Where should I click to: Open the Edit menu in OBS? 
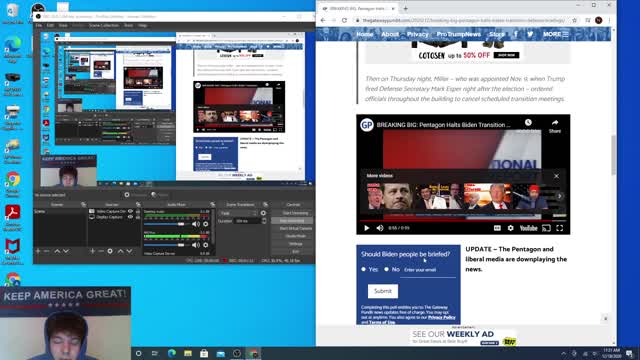click(50, 25)
